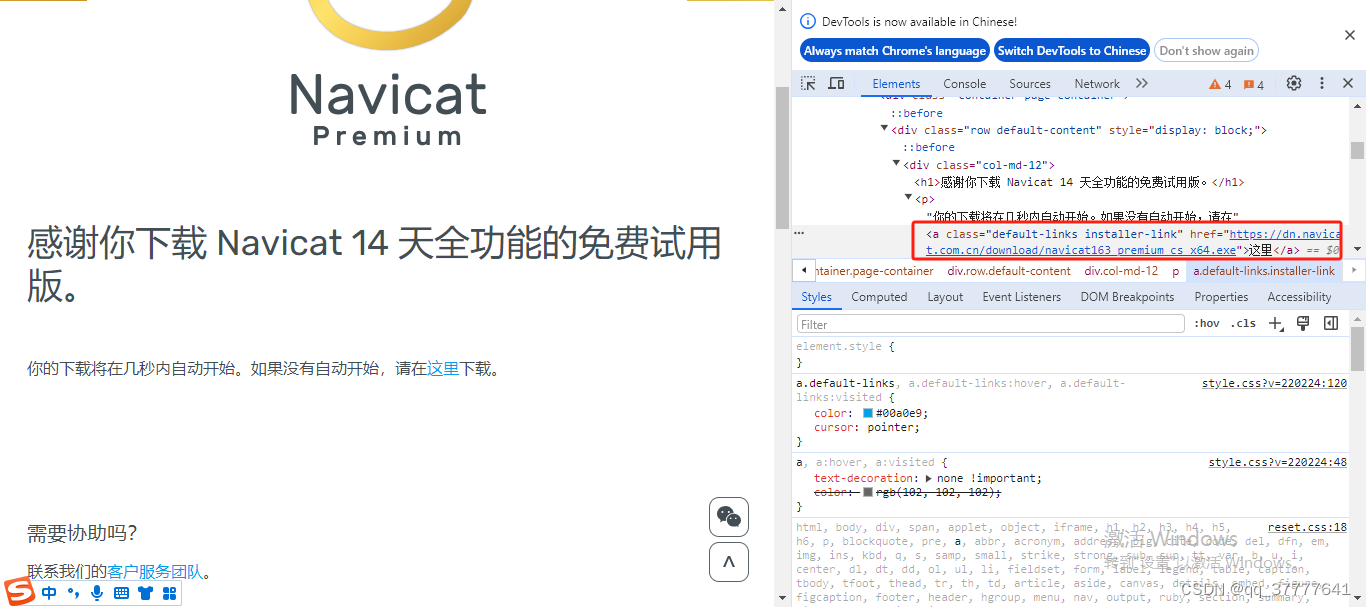
Task: Open the Computed styles tab
Action: point(879,296)
